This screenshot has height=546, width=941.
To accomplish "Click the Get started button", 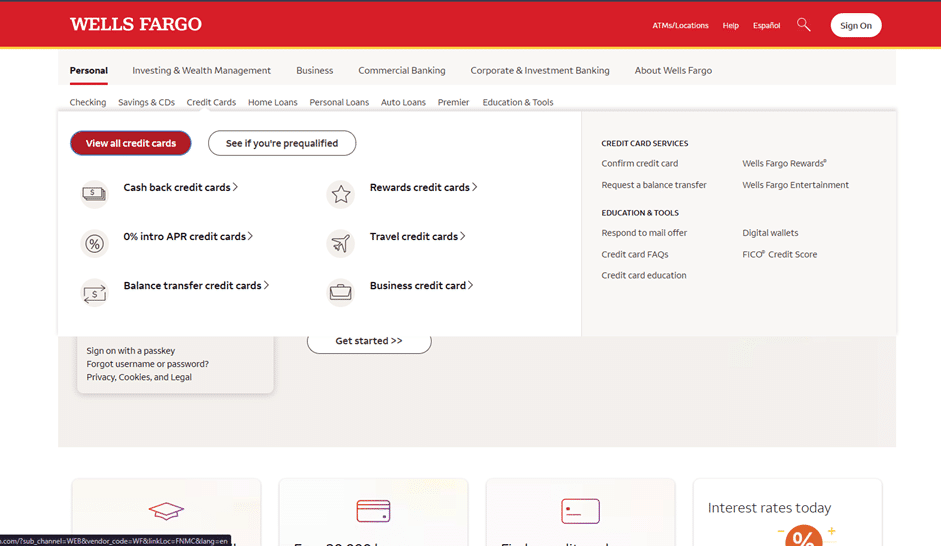I will tap(369, 341).
